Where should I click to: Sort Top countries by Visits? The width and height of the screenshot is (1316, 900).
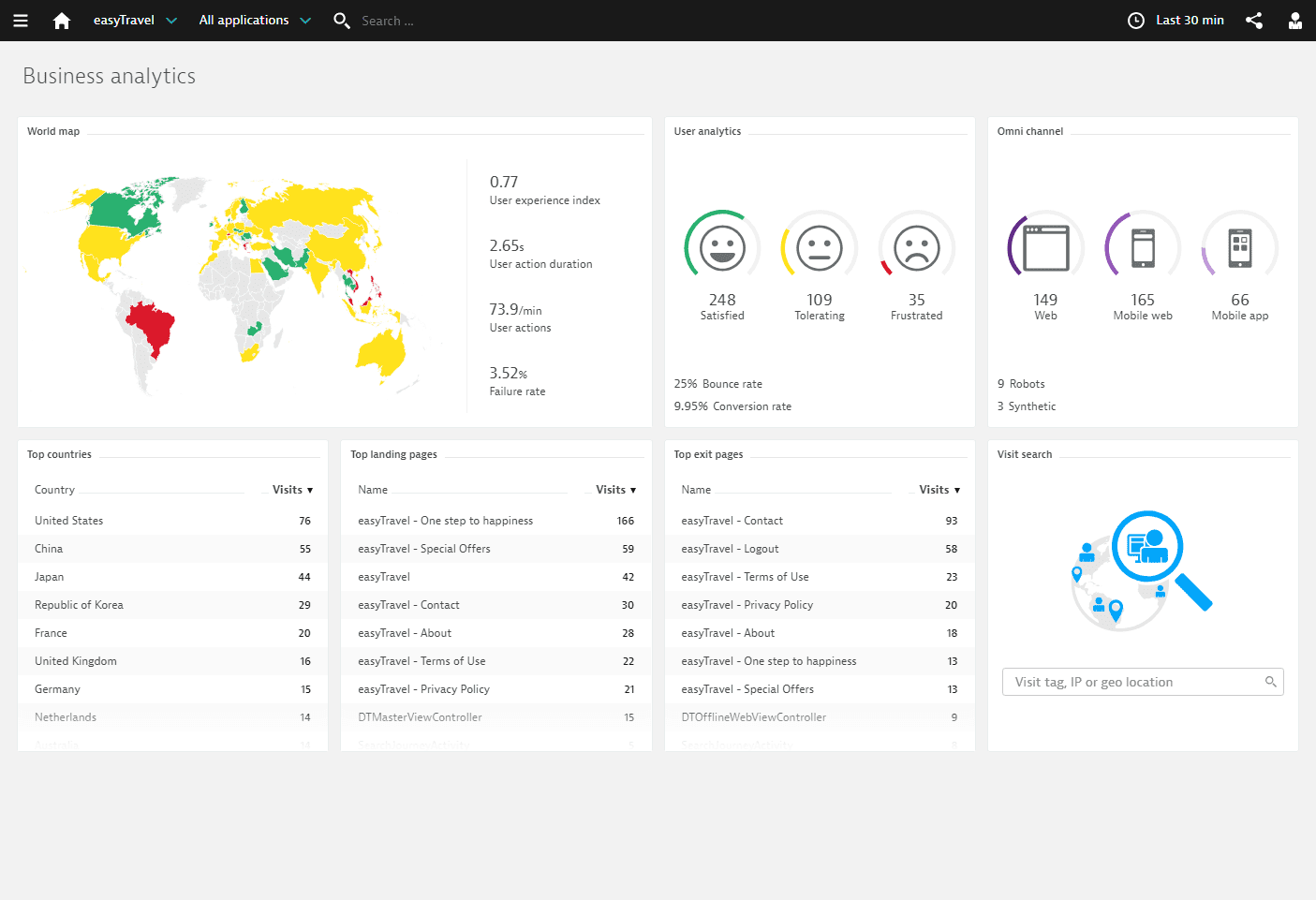292,490
